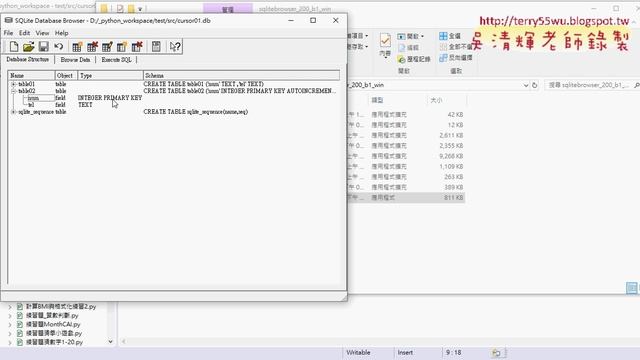Open the Edit menu
The width and height of the screenshot is (640, 360).
coord(24,33)
